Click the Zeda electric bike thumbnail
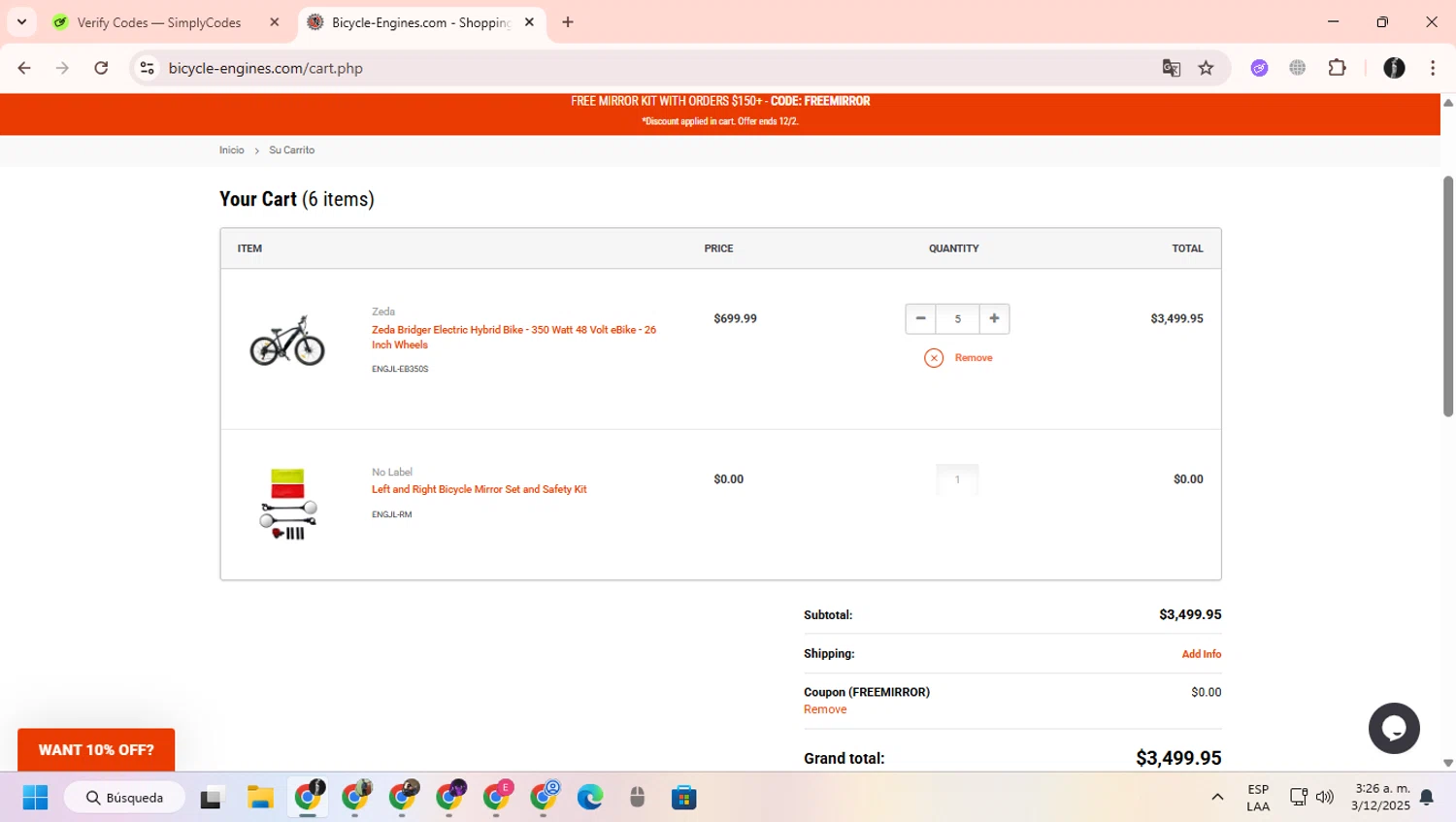 point(287,341)
